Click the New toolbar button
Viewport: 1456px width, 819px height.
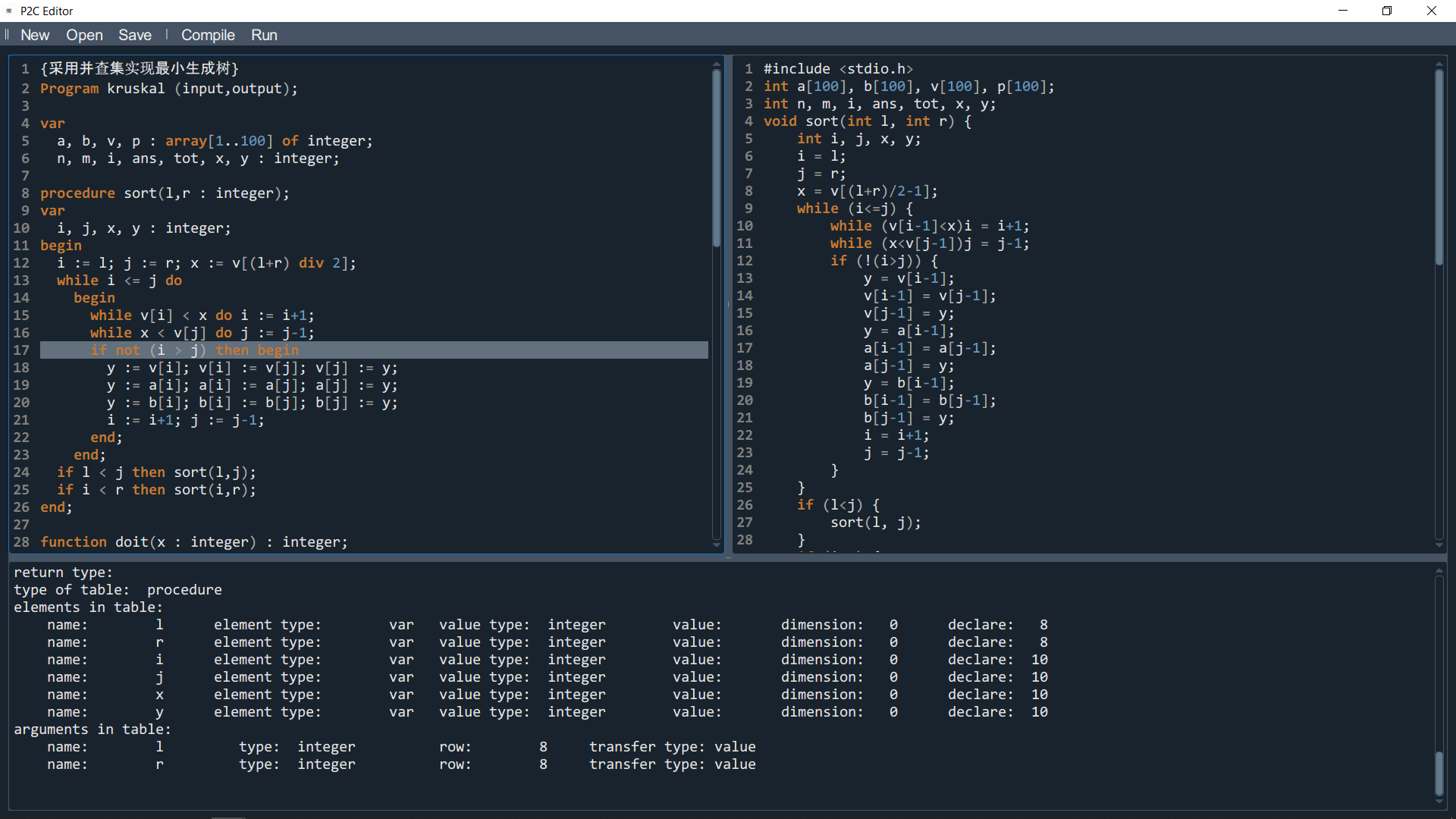pos(35,35)
